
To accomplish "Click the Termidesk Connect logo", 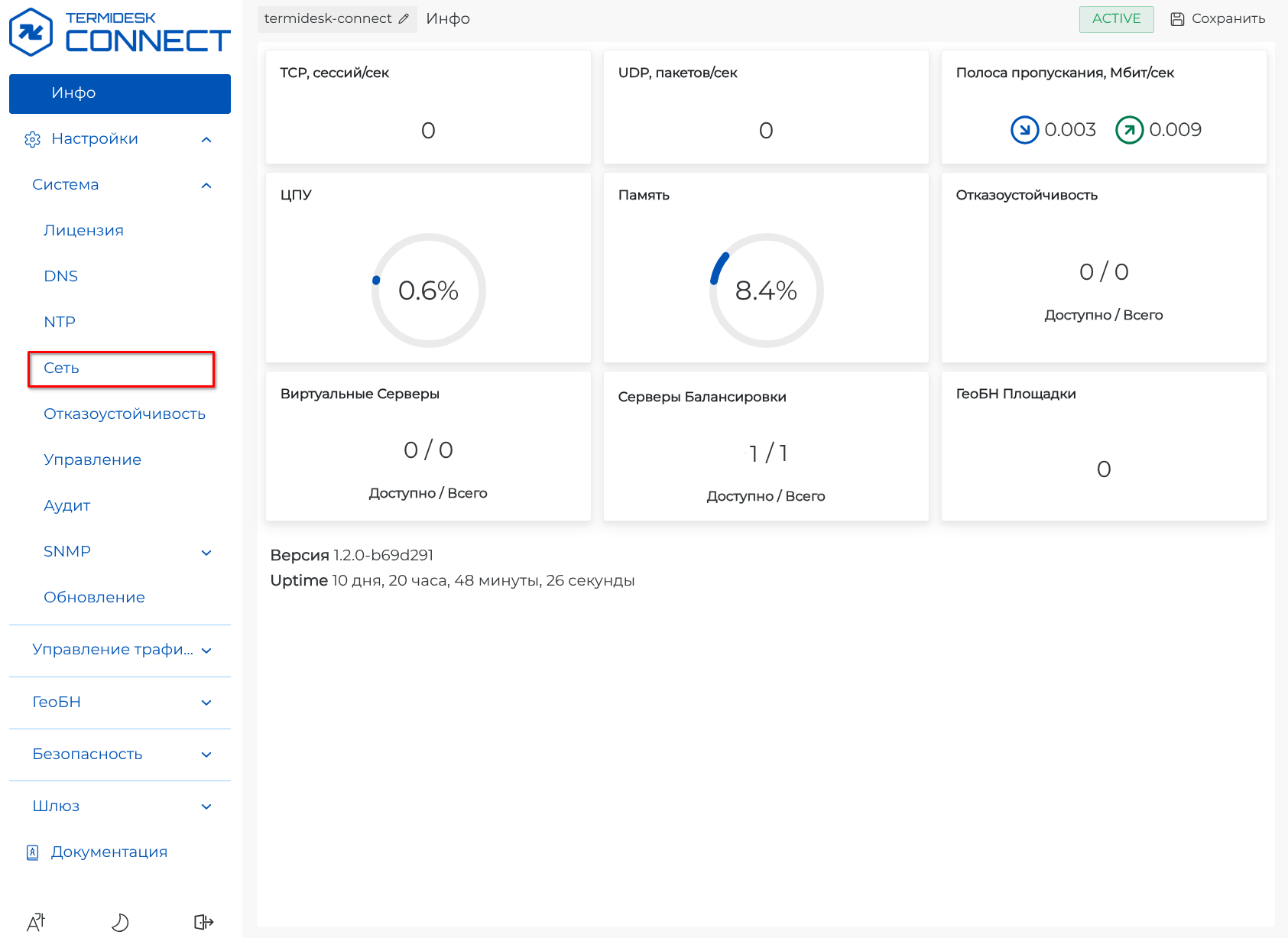I will [119, 33].
